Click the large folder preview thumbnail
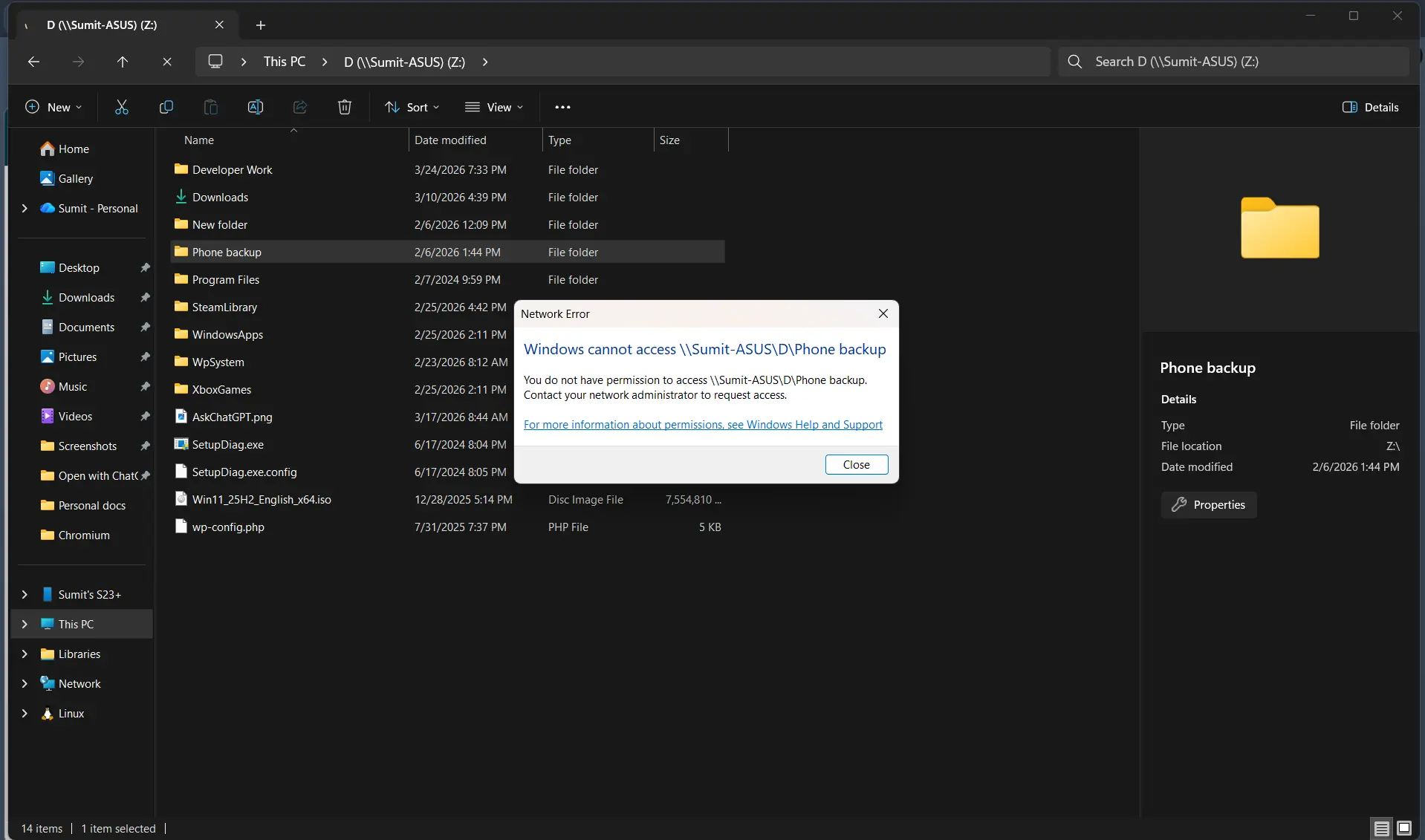 pos(1279,228)
